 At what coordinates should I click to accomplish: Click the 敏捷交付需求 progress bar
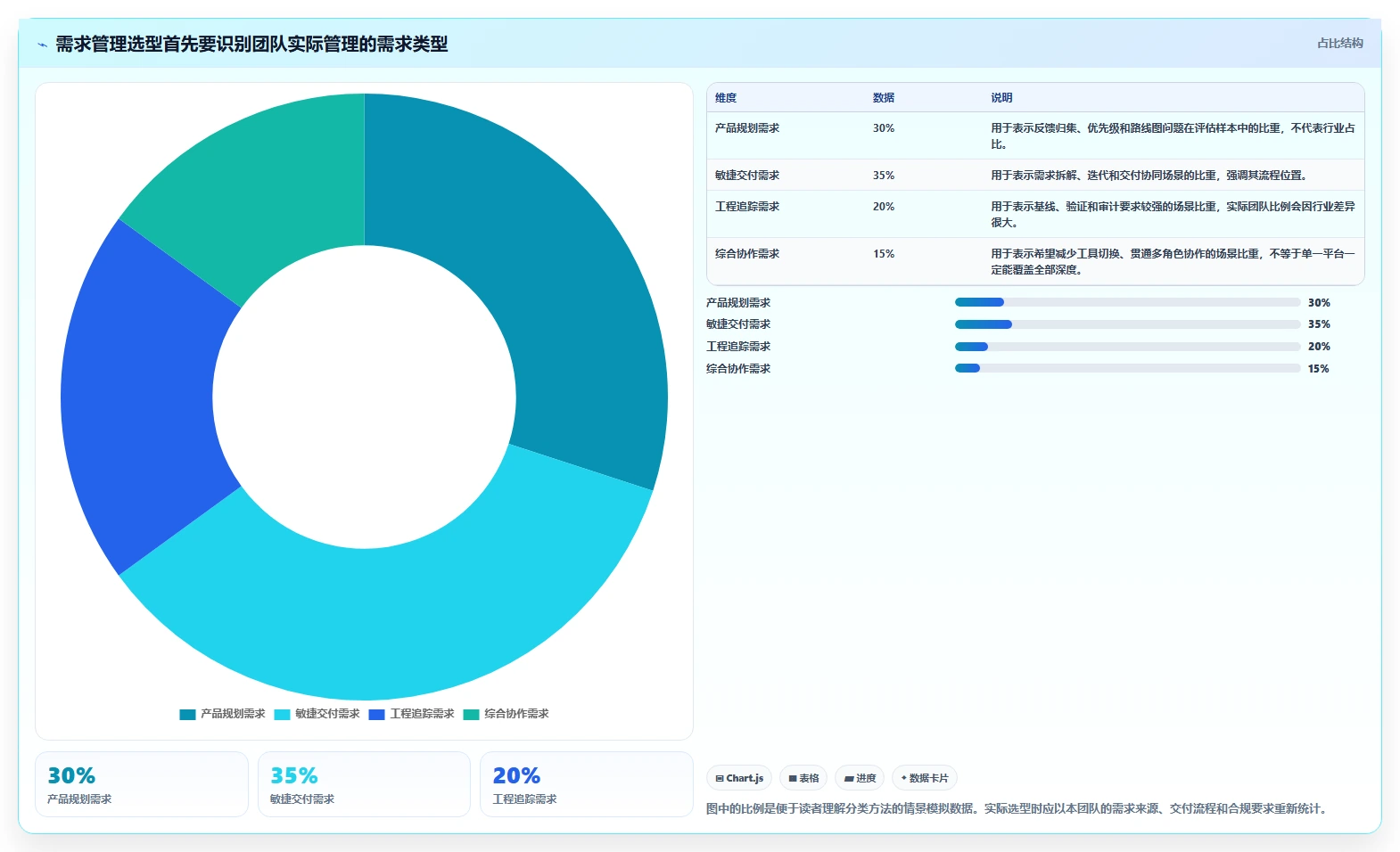[x=1127, y=324]
